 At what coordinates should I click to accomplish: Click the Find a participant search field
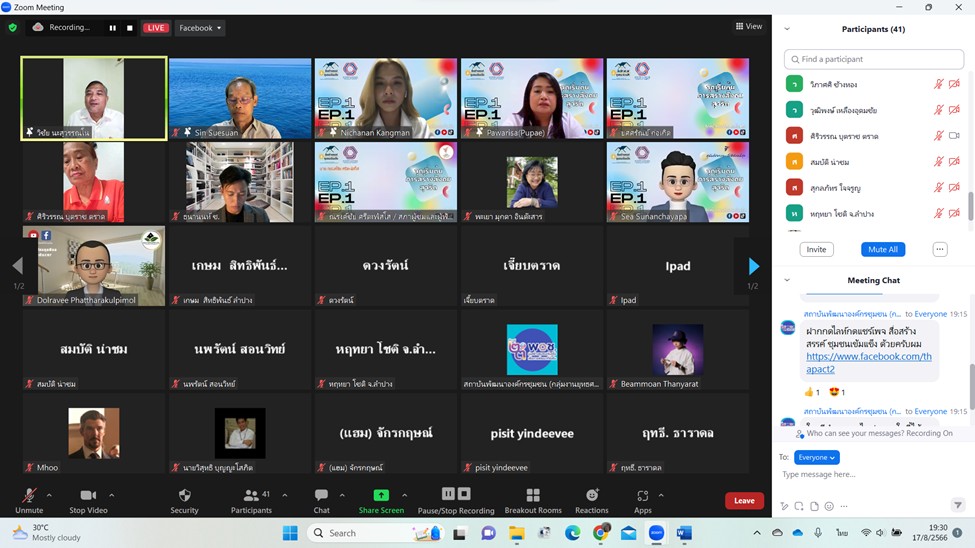(x=873, y=60)
